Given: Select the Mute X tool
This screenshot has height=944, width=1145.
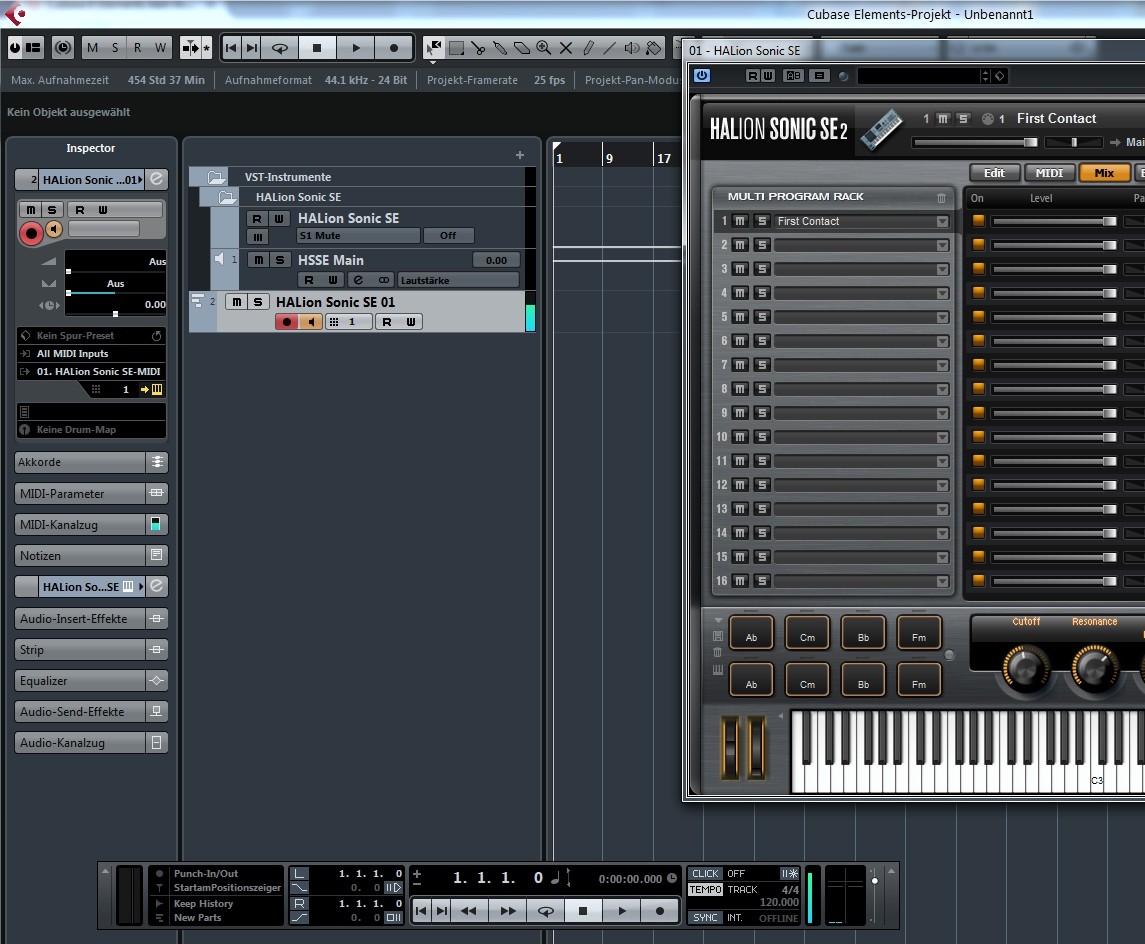Looking at the screenshot, I should tap(566, 48).
